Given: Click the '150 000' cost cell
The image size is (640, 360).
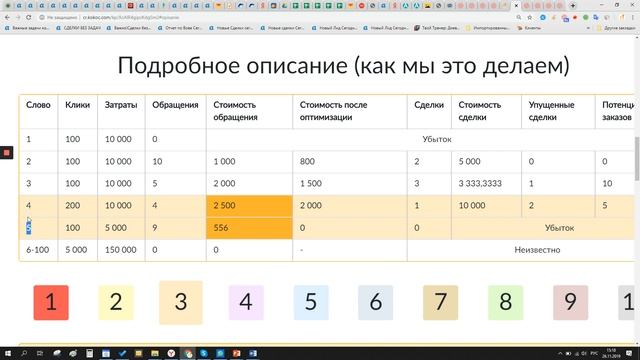Looking at the screenshot, I should click(121, 250).
